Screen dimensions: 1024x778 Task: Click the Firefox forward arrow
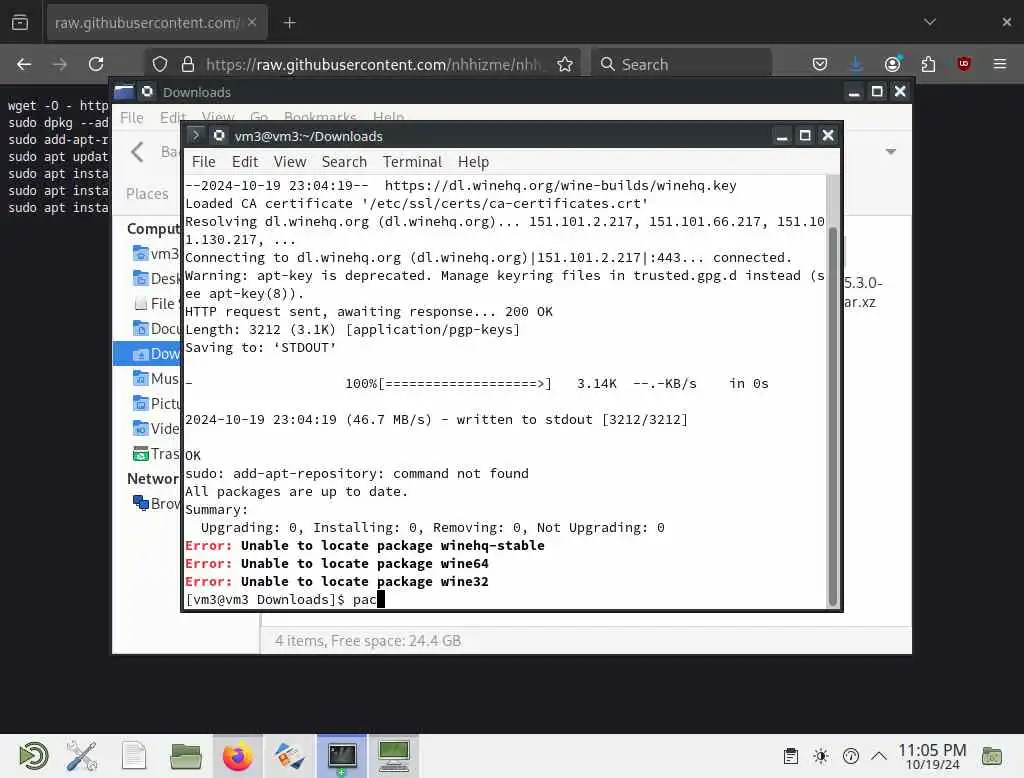tap(59, 64)
